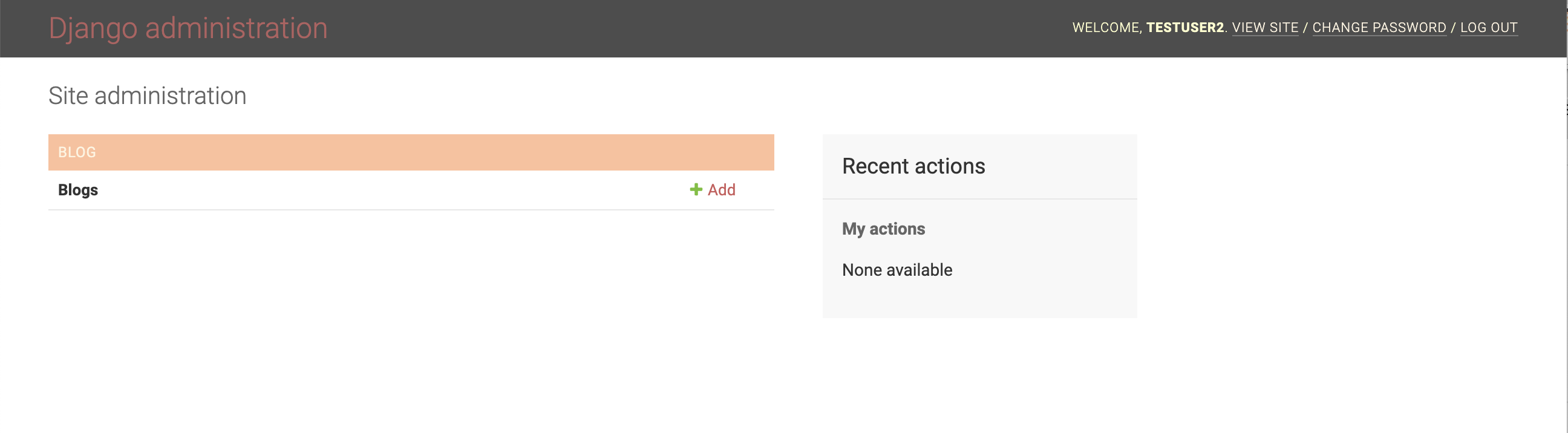The width and height of the screenshot is (1568, 433).
Task: Click the Add link for Blogs
Action: coord(720,190)
